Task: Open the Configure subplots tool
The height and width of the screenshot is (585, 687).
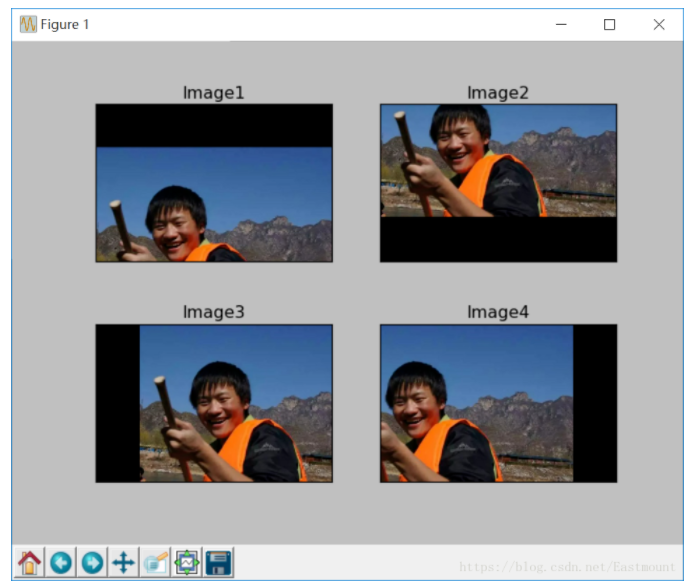Action: point(187,562)
